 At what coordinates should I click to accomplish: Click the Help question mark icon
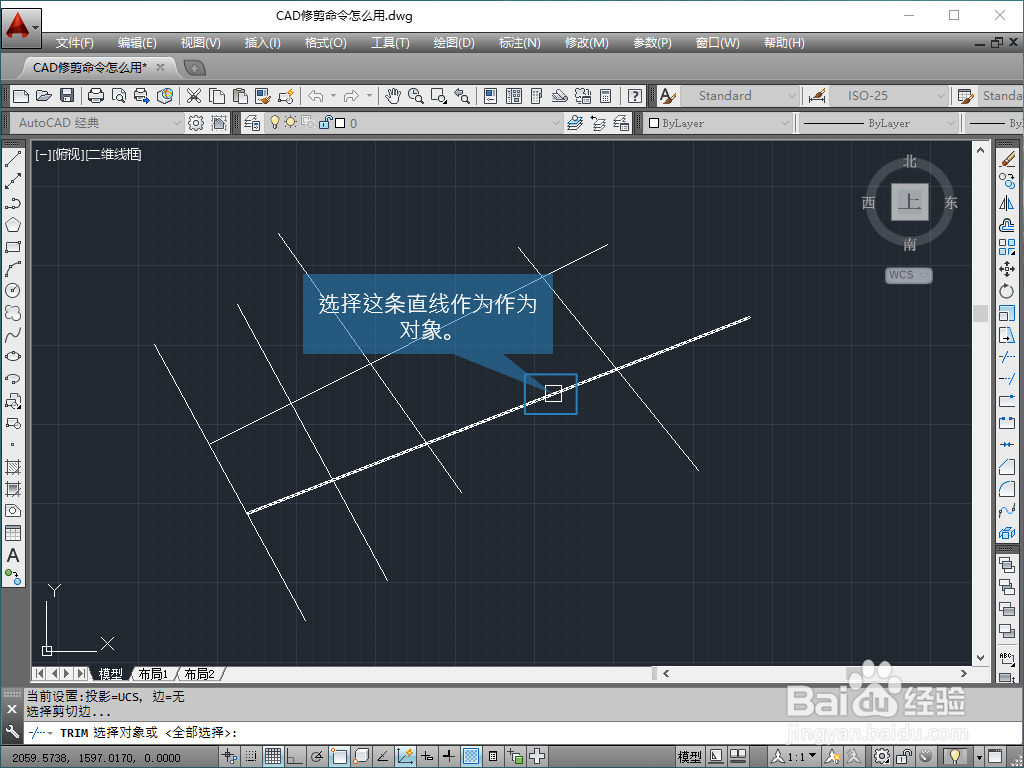coord(634,96)
